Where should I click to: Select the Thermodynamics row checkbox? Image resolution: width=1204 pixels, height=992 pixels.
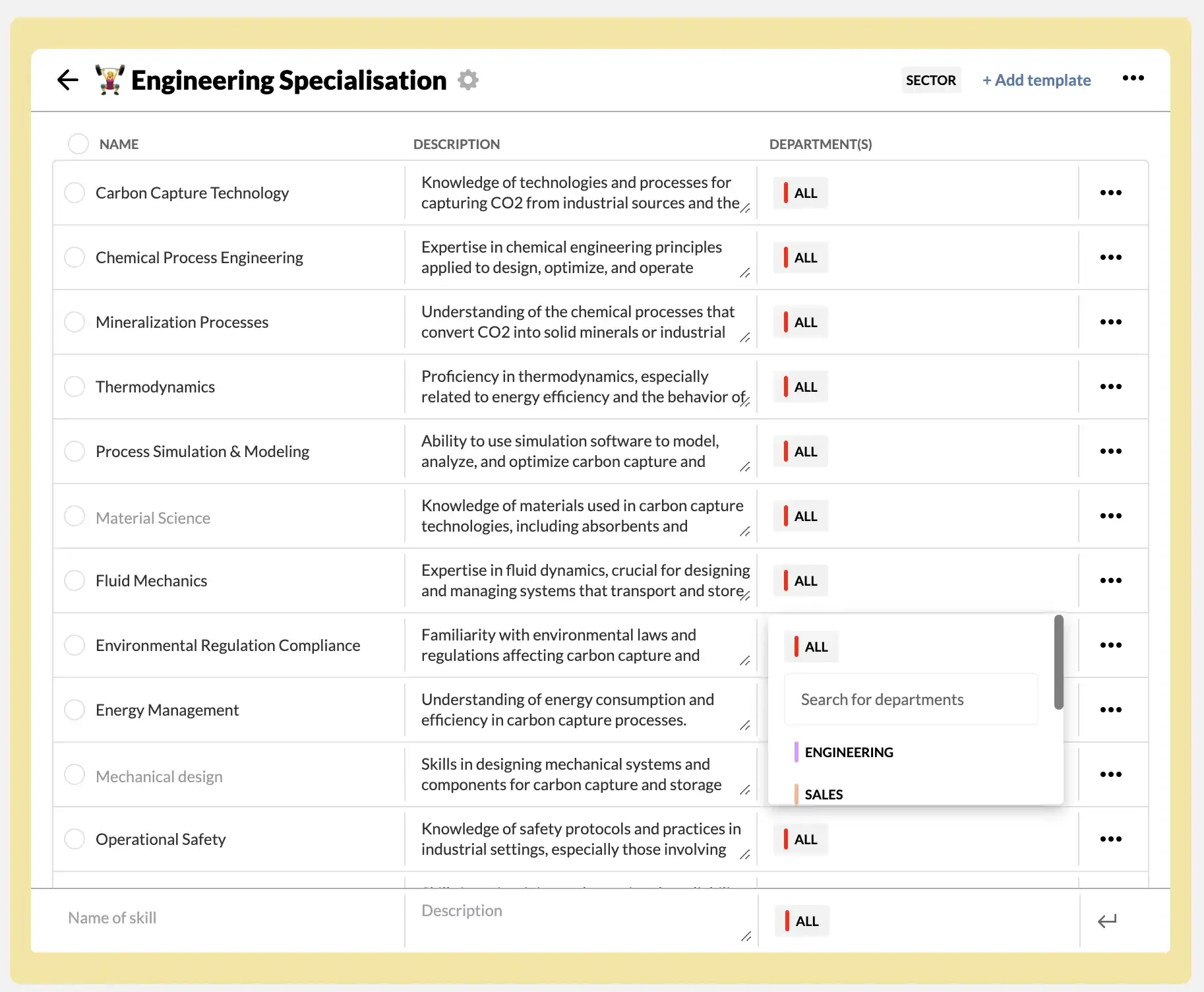tap(75, 387)
